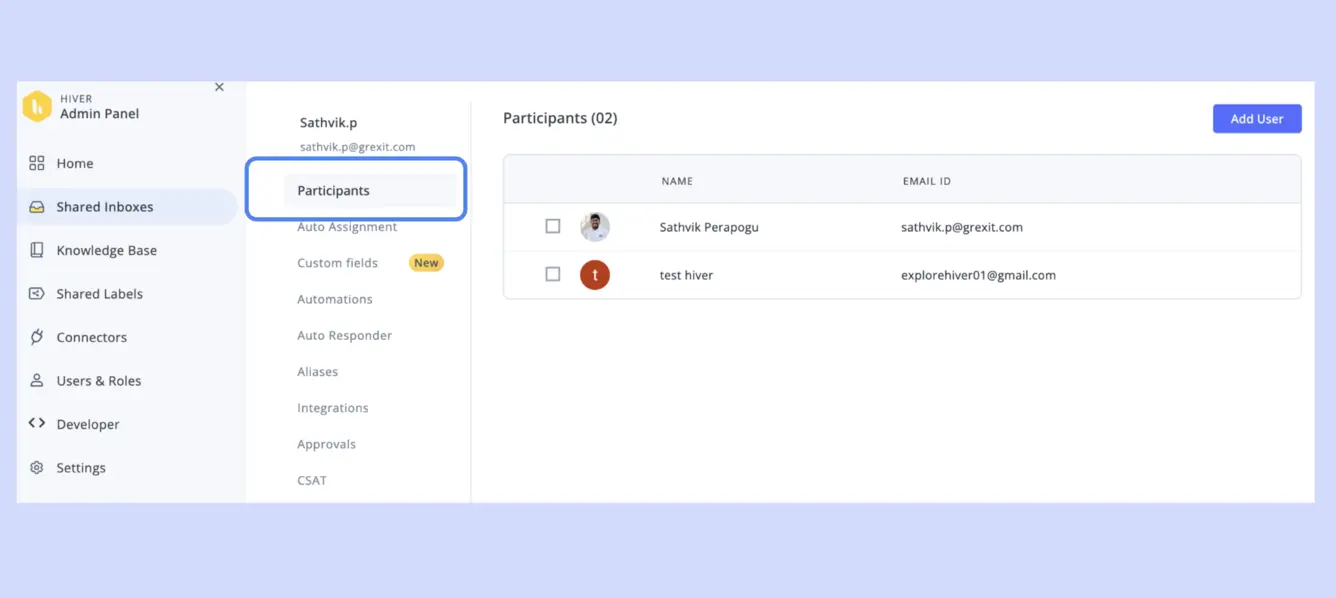This screenshot has width=1336, height=598.
Task: Check the box for Sathvik Perapogu
Action: coord(553,226)
